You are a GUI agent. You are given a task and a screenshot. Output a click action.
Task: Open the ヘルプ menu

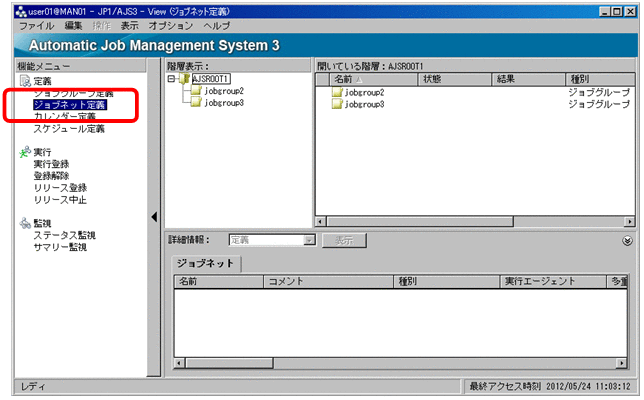click(217, 26)
